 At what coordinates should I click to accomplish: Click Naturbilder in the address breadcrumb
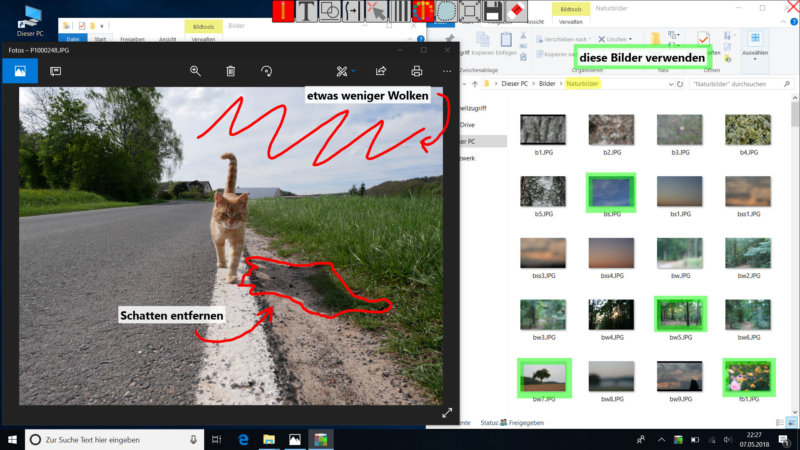coord(582,84)
